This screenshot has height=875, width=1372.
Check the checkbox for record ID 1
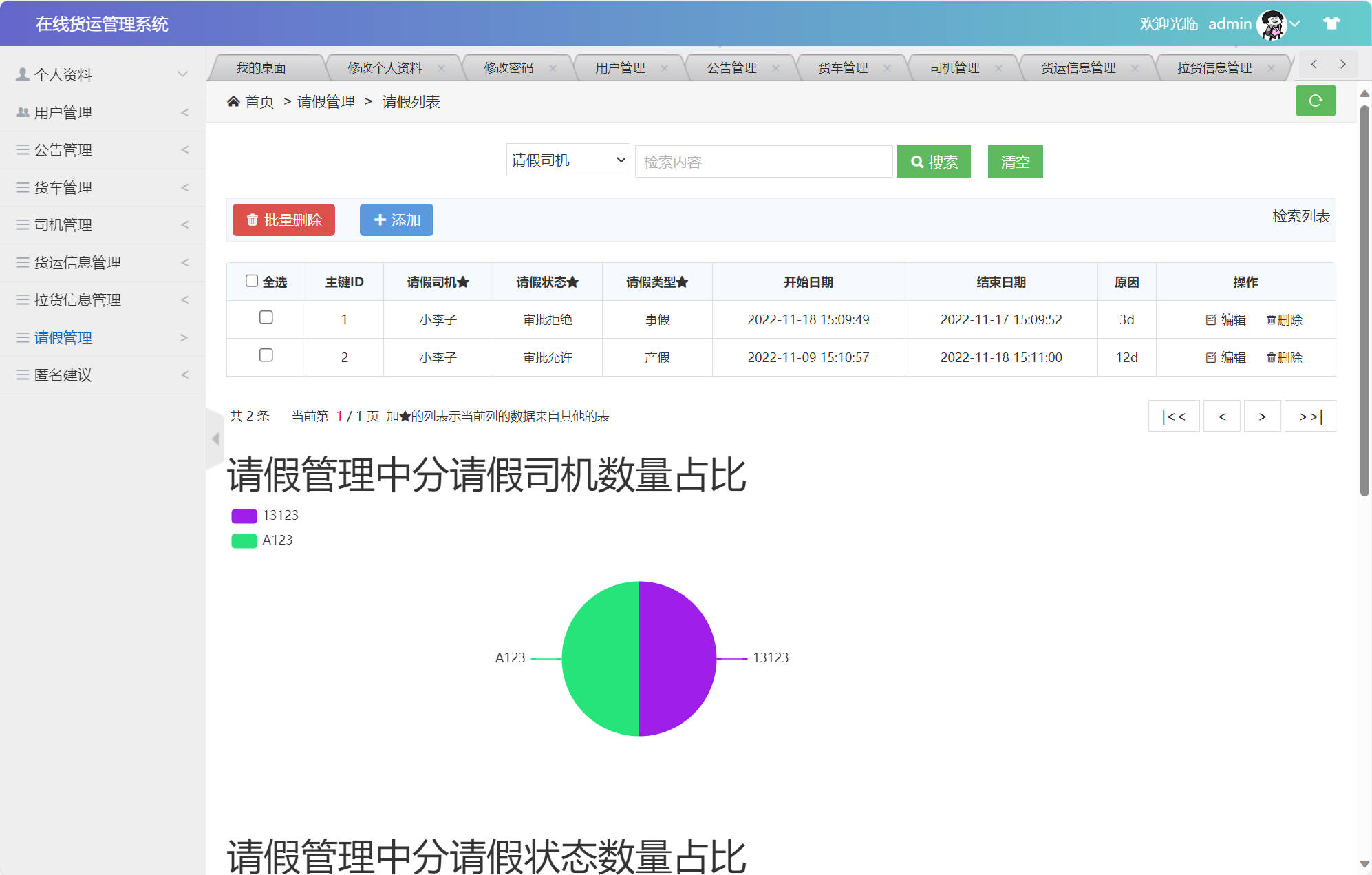coord(266,318)
